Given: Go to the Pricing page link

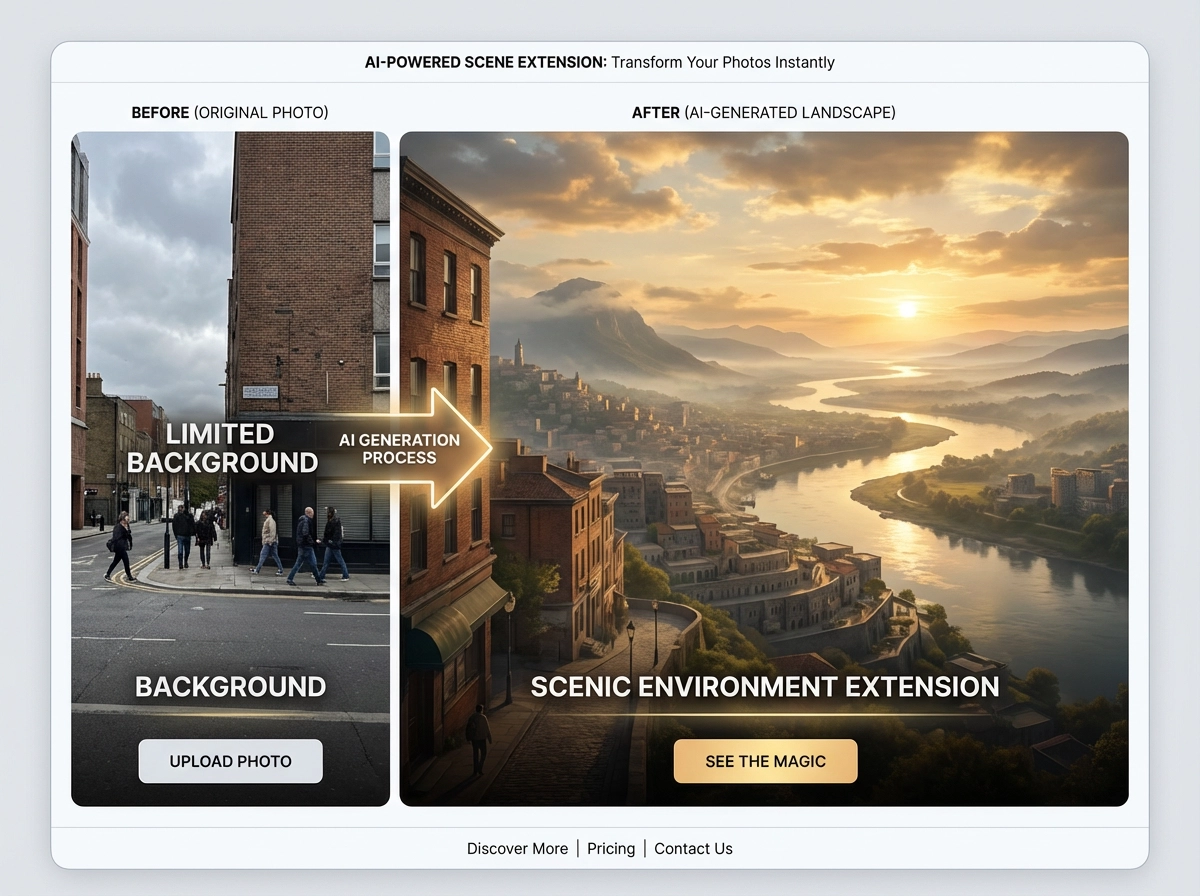Looking at the screenshot, I should pos(611,848).
